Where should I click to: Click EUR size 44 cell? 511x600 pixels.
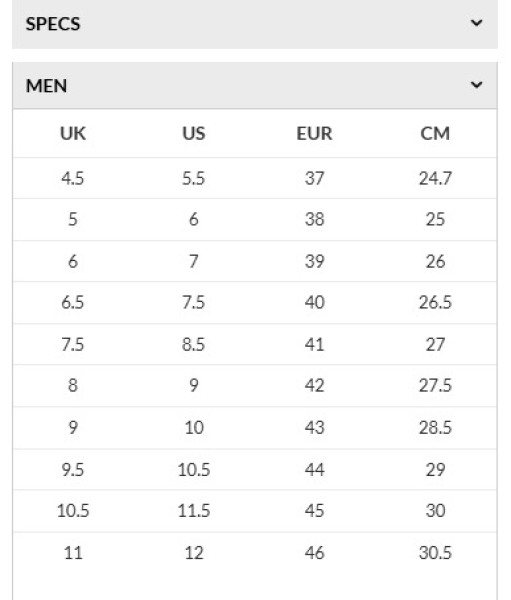point(314,470)
